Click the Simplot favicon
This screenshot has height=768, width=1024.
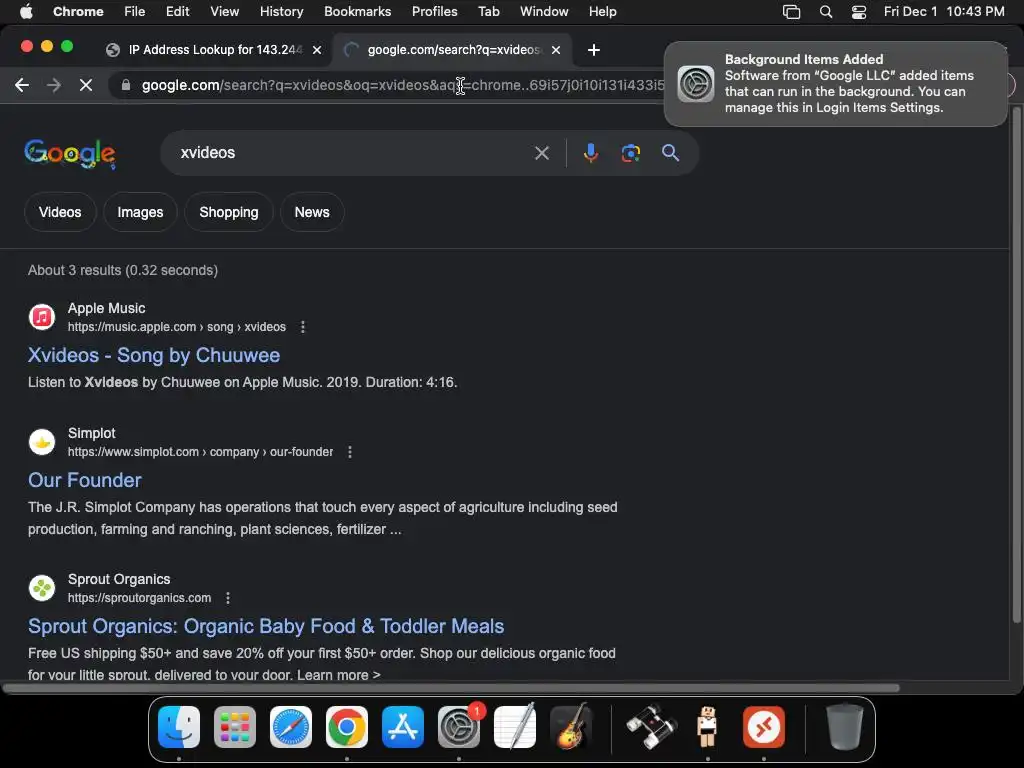point(42,442)
